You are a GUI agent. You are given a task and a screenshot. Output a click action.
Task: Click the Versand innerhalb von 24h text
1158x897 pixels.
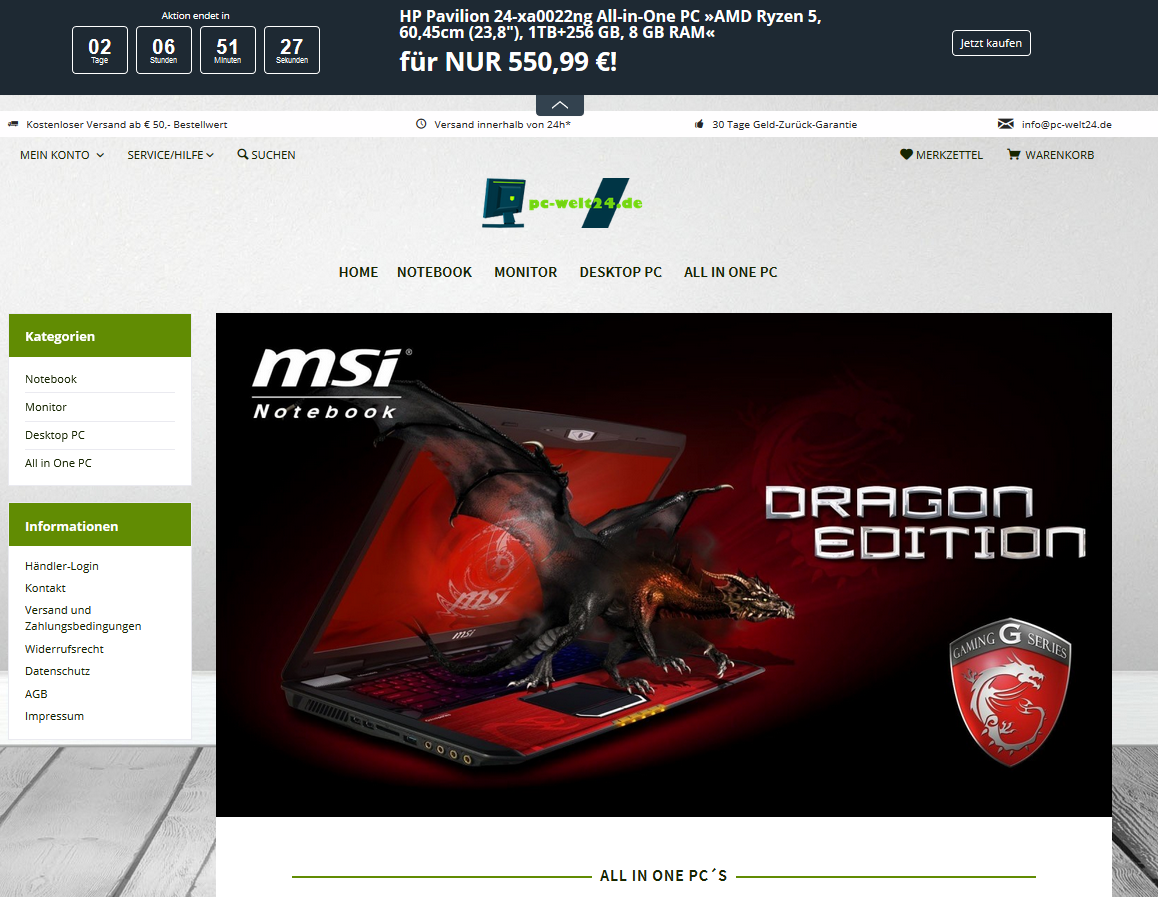[502, 124]
